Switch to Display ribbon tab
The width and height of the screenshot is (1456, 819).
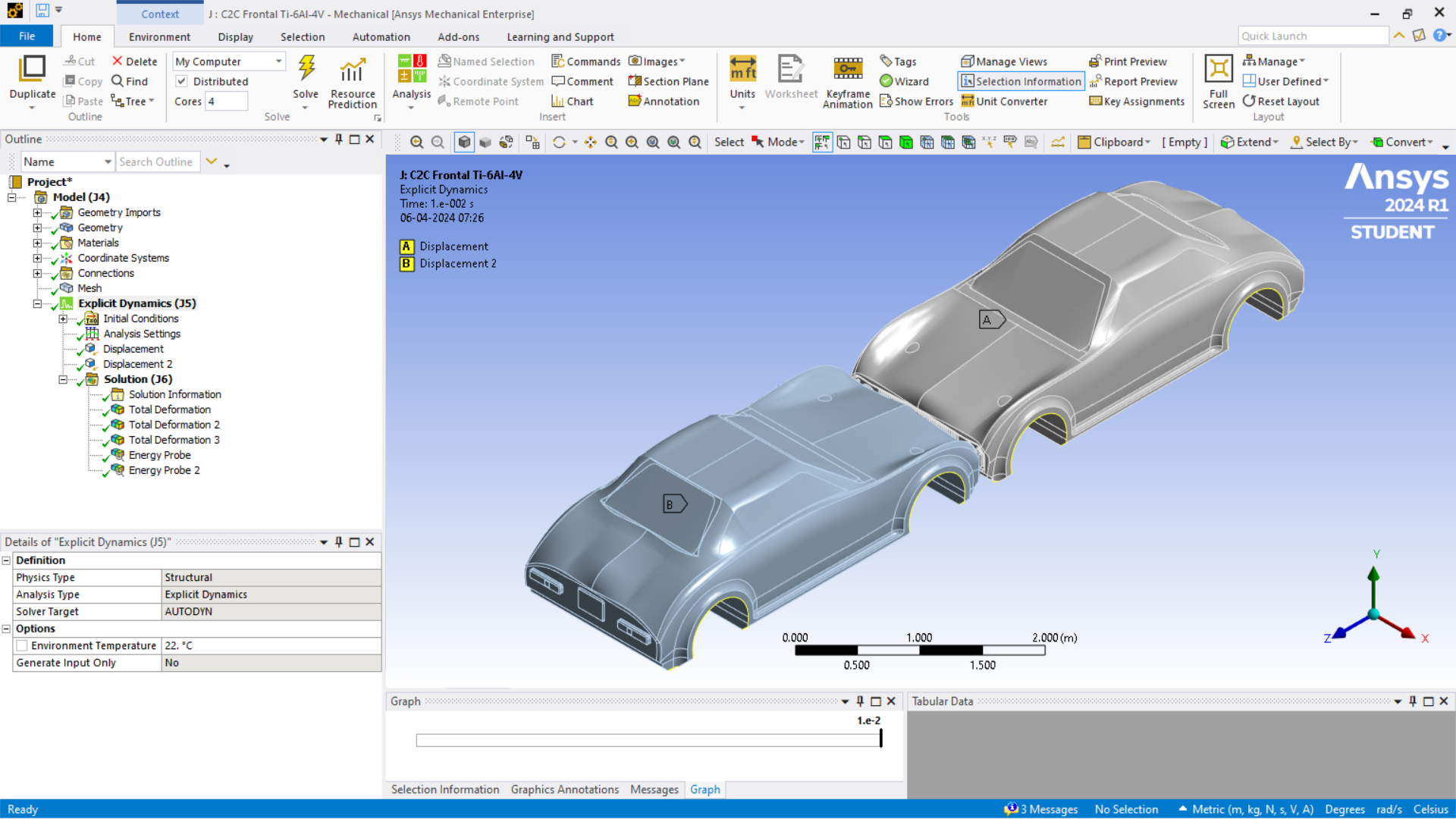coord(235,36)
